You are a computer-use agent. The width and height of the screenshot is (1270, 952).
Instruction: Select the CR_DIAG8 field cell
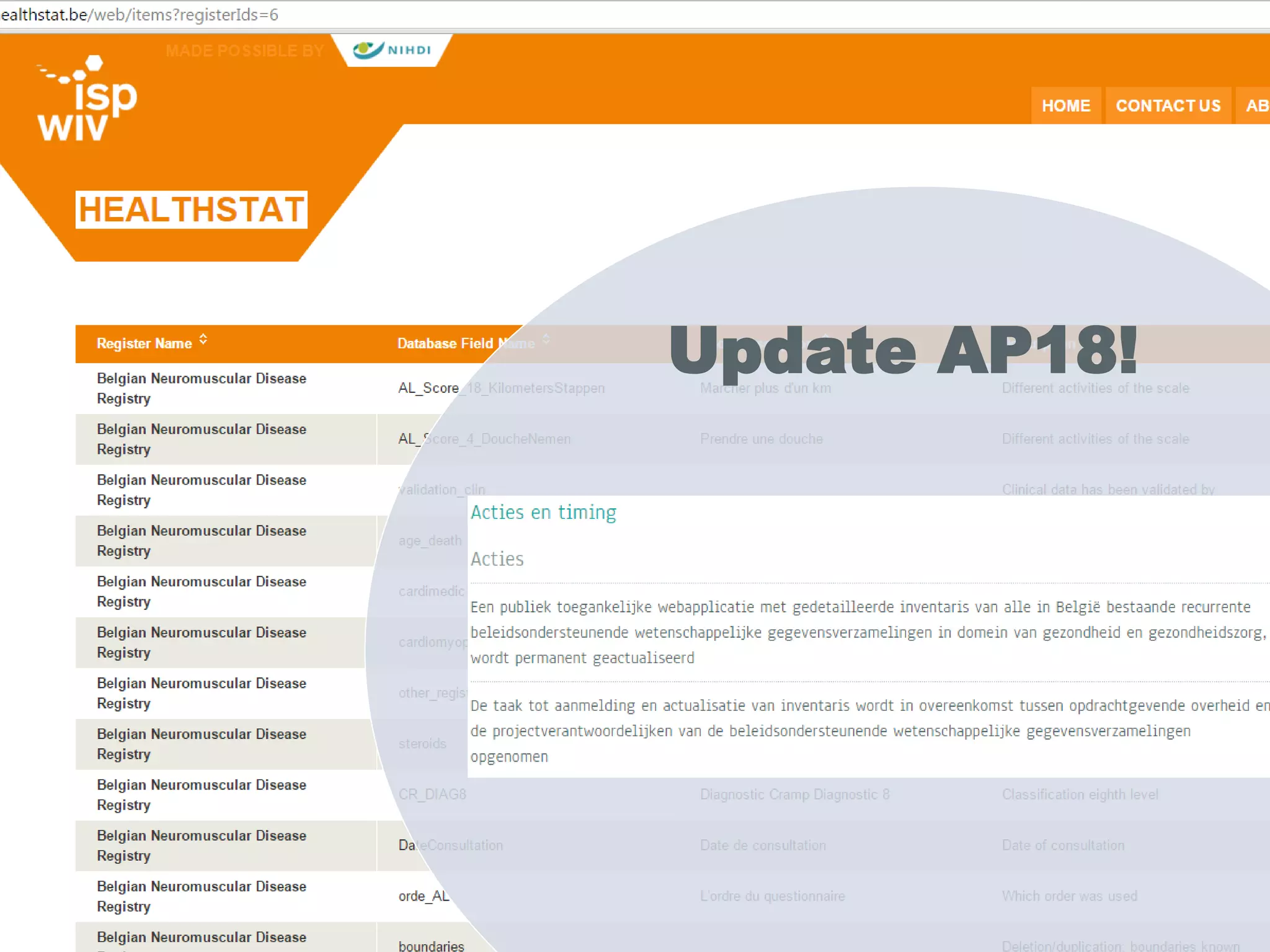[432, 795]
